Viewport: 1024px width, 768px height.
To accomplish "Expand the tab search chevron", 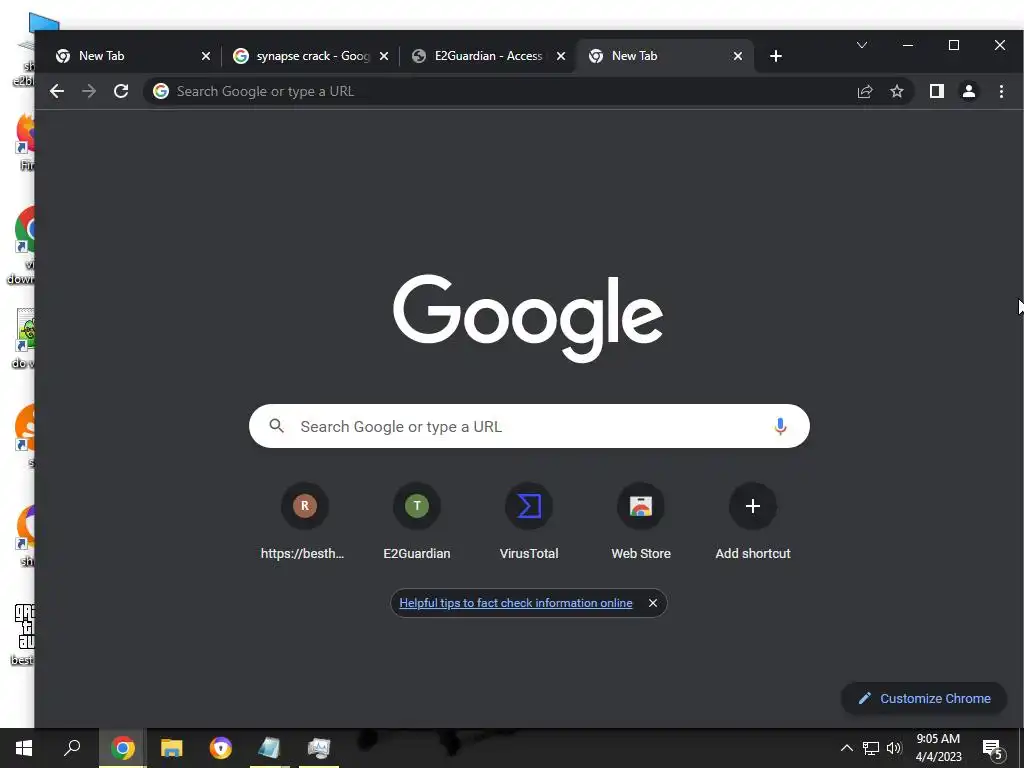I will point(862,45).
